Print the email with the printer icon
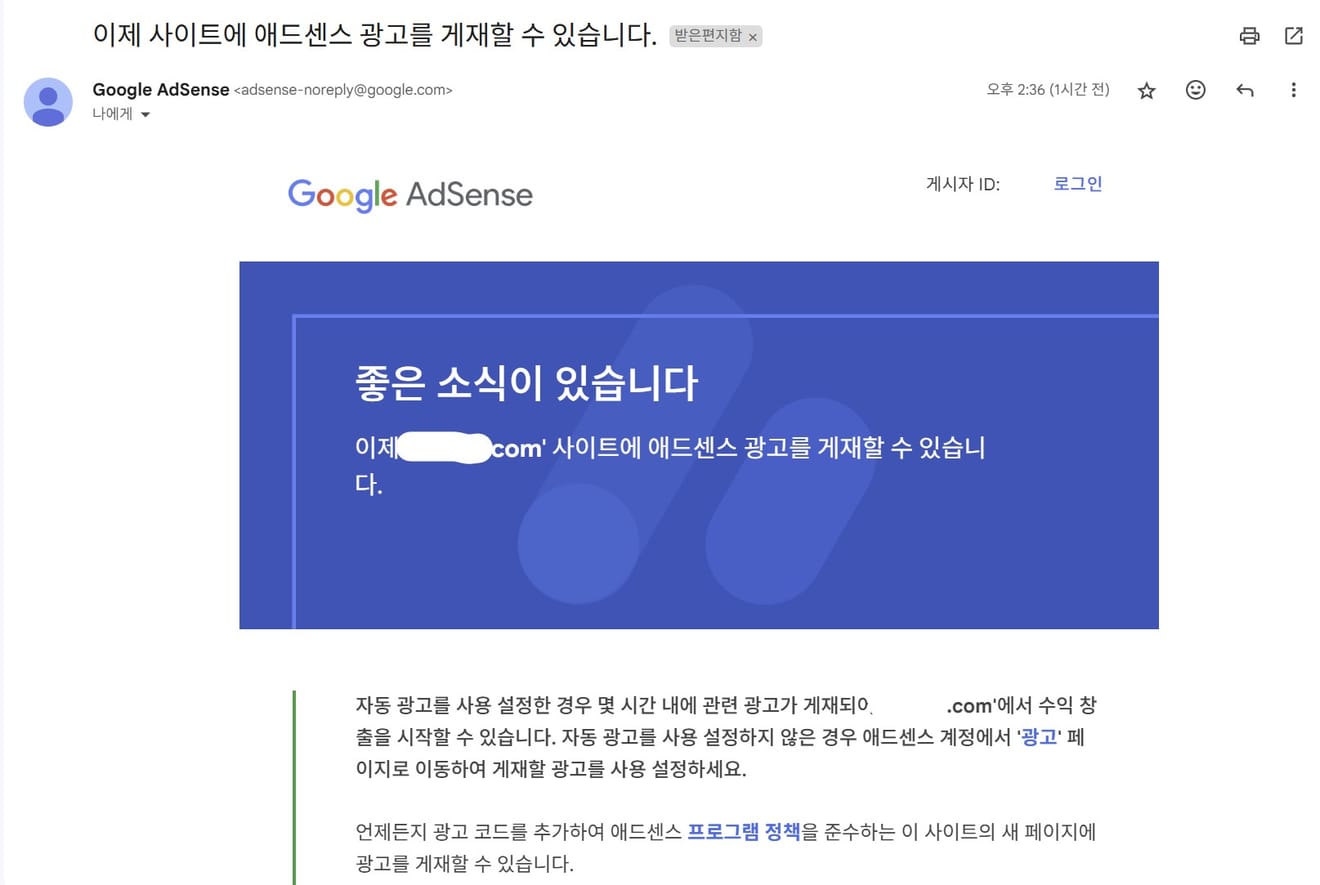Screen dimensions: 1320x885 [x=1249, y=36]
